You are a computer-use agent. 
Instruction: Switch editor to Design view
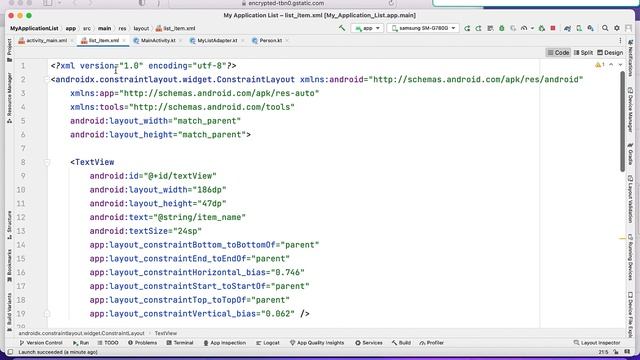(x=610, y=53)
